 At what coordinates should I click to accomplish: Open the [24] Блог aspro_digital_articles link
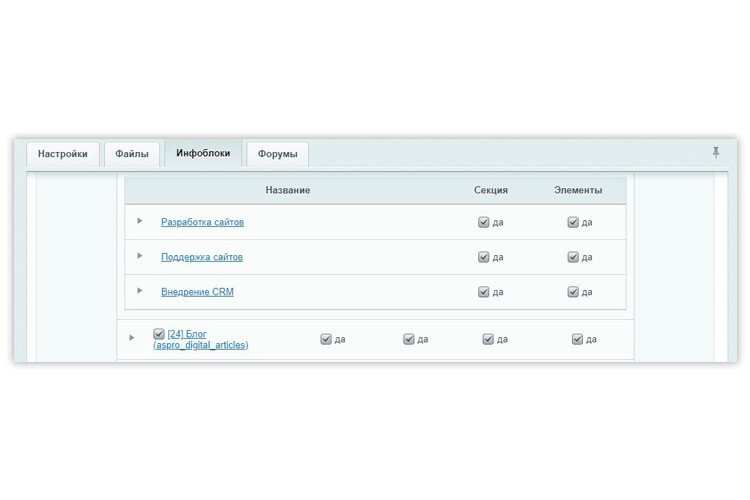click(x=201, y=339)
